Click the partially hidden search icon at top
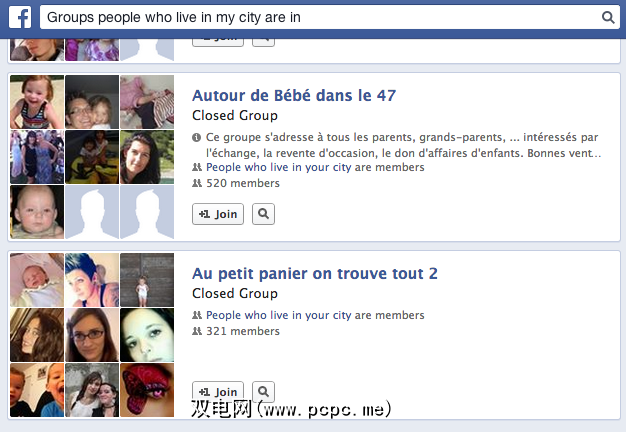The image size is (626, 432). tap(263, 42)
